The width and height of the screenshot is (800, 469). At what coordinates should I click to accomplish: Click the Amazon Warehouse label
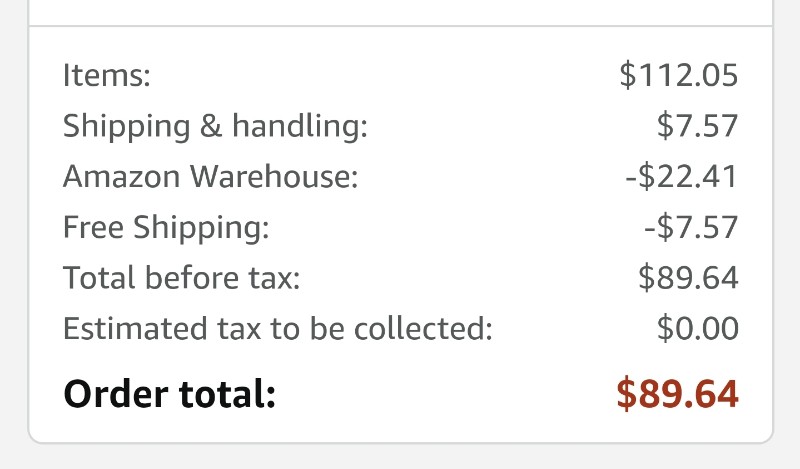tap(210, 177)
